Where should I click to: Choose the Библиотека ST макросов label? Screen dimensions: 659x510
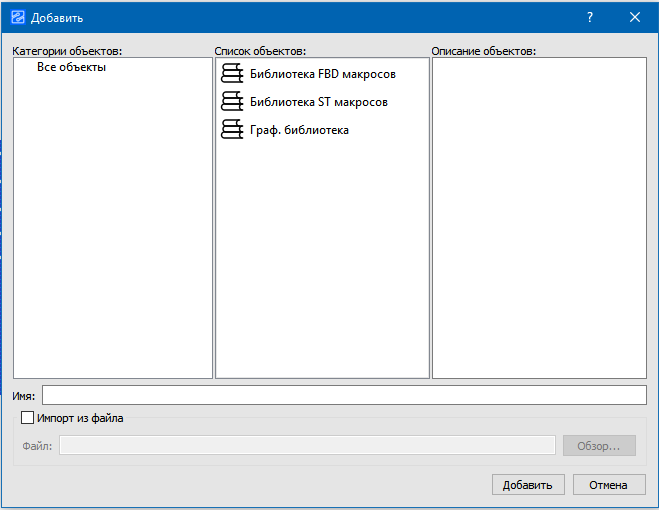(318, 102)
